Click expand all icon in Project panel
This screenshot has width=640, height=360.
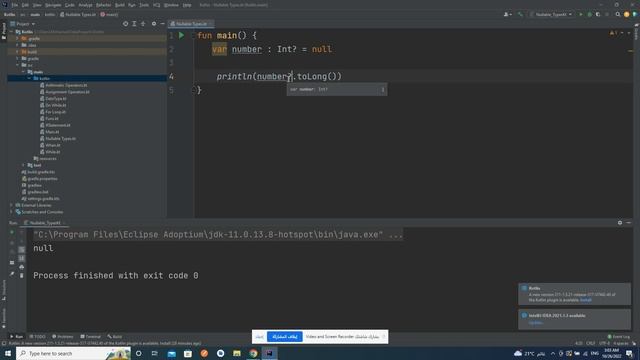tap(134, 24)
